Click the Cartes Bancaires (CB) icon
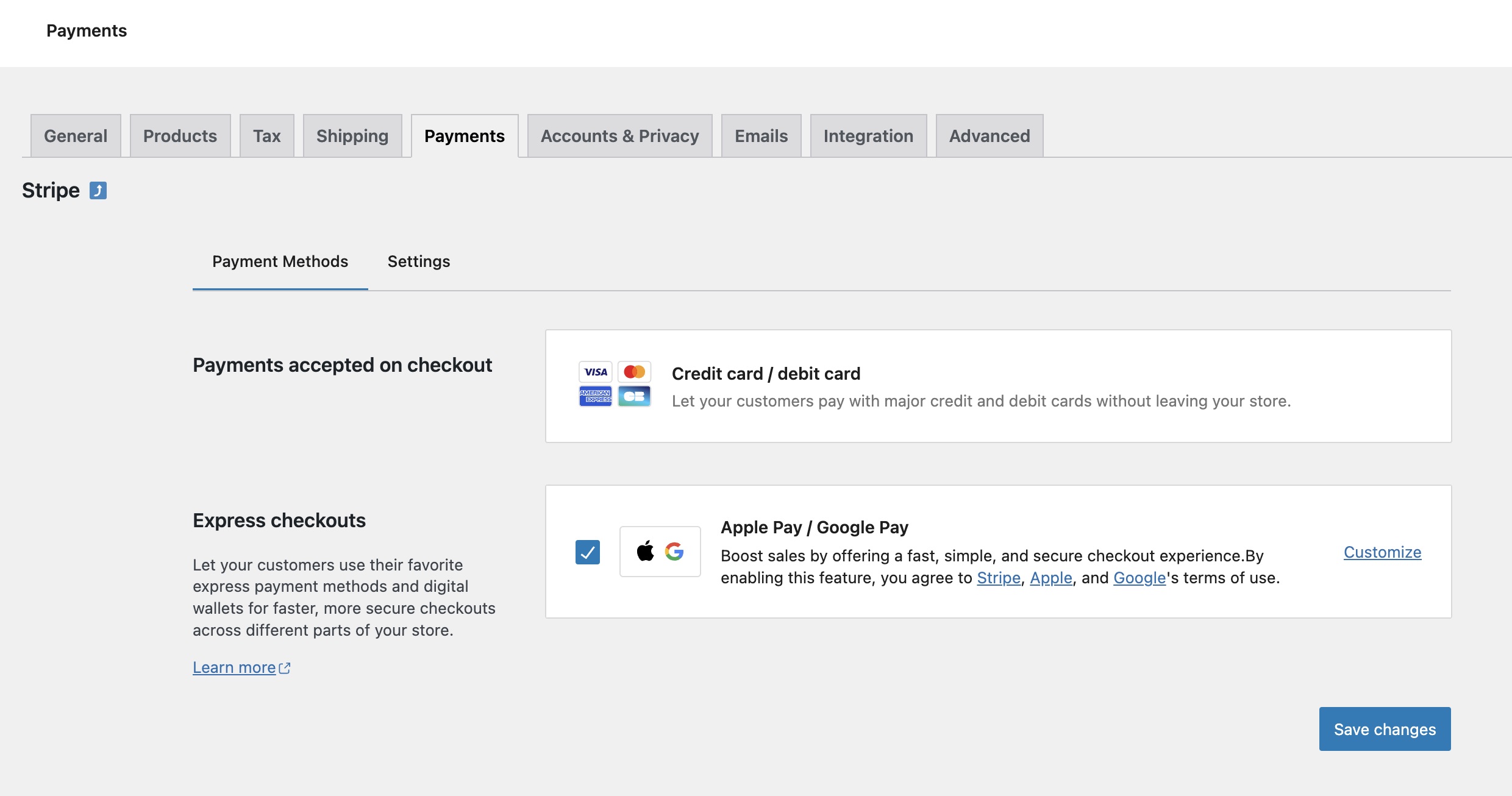Screen dimensions: 1512x796 pyautogui.click(x=634, y=396)
